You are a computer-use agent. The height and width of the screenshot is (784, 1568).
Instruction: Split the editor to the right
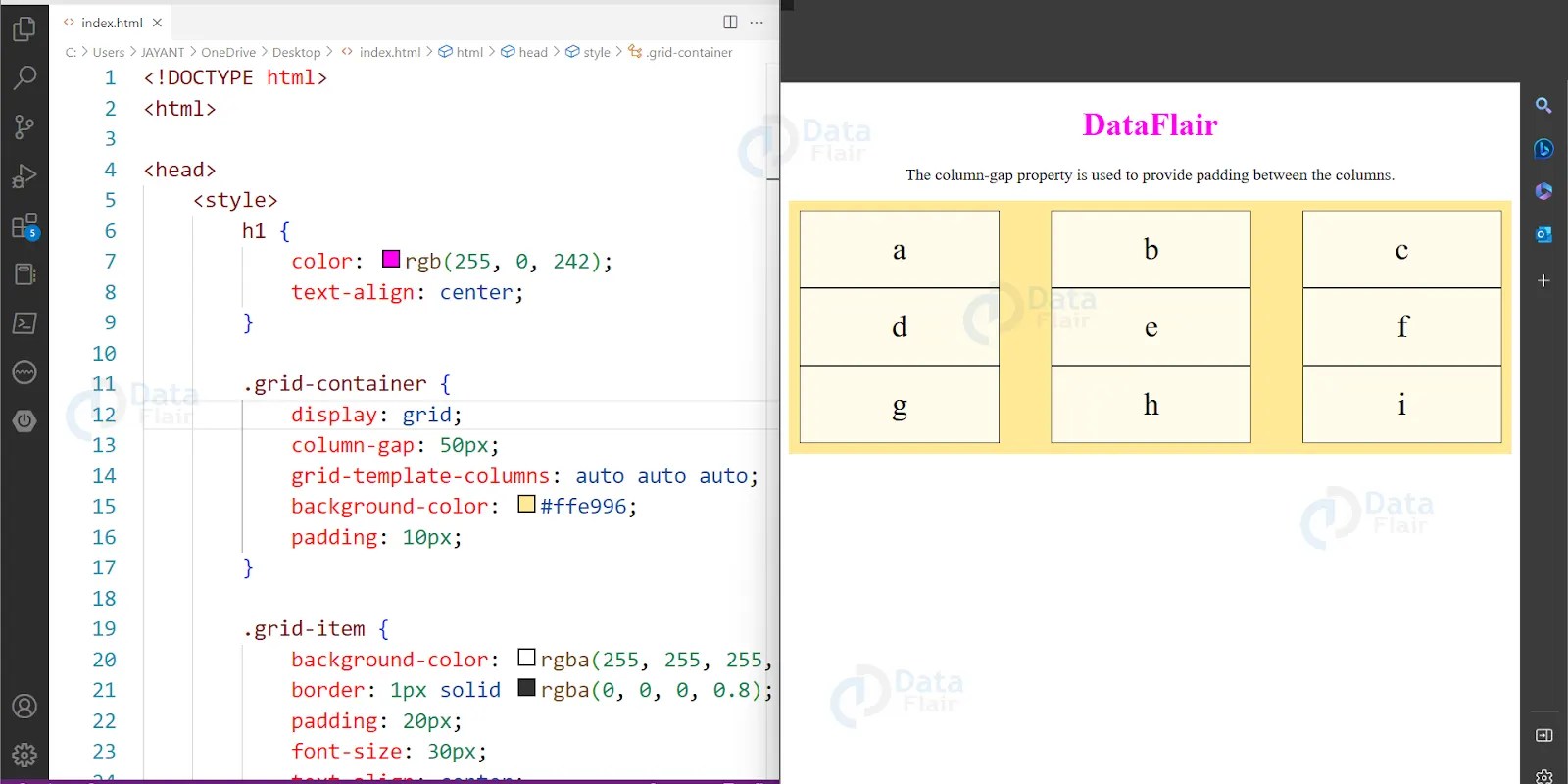pyautogui.click(x=730, y=22)
